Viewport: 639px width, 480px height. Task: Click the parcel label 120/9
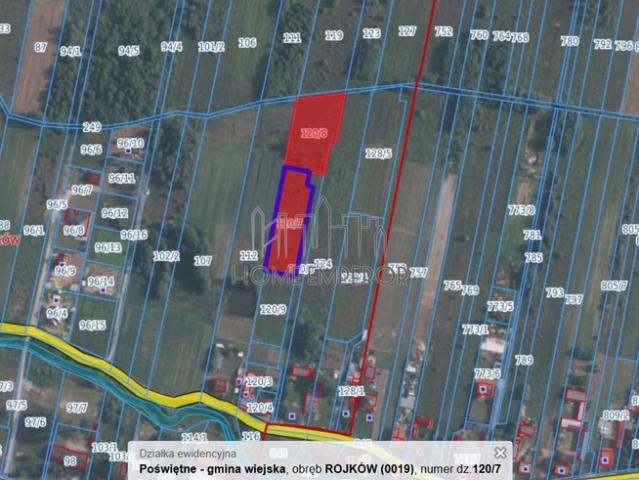[273, 310]
